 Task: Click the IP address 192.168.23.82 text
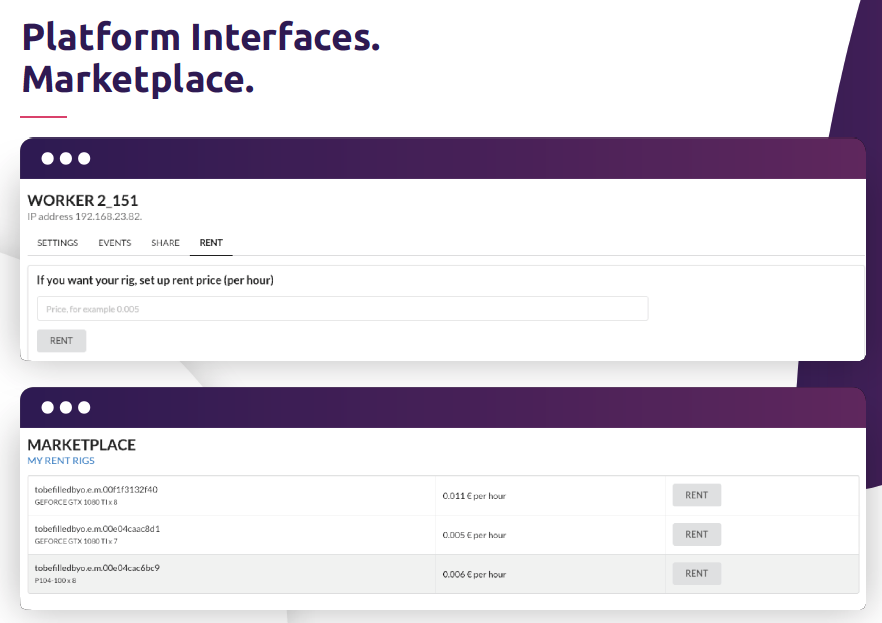click(x=84, y=216)
